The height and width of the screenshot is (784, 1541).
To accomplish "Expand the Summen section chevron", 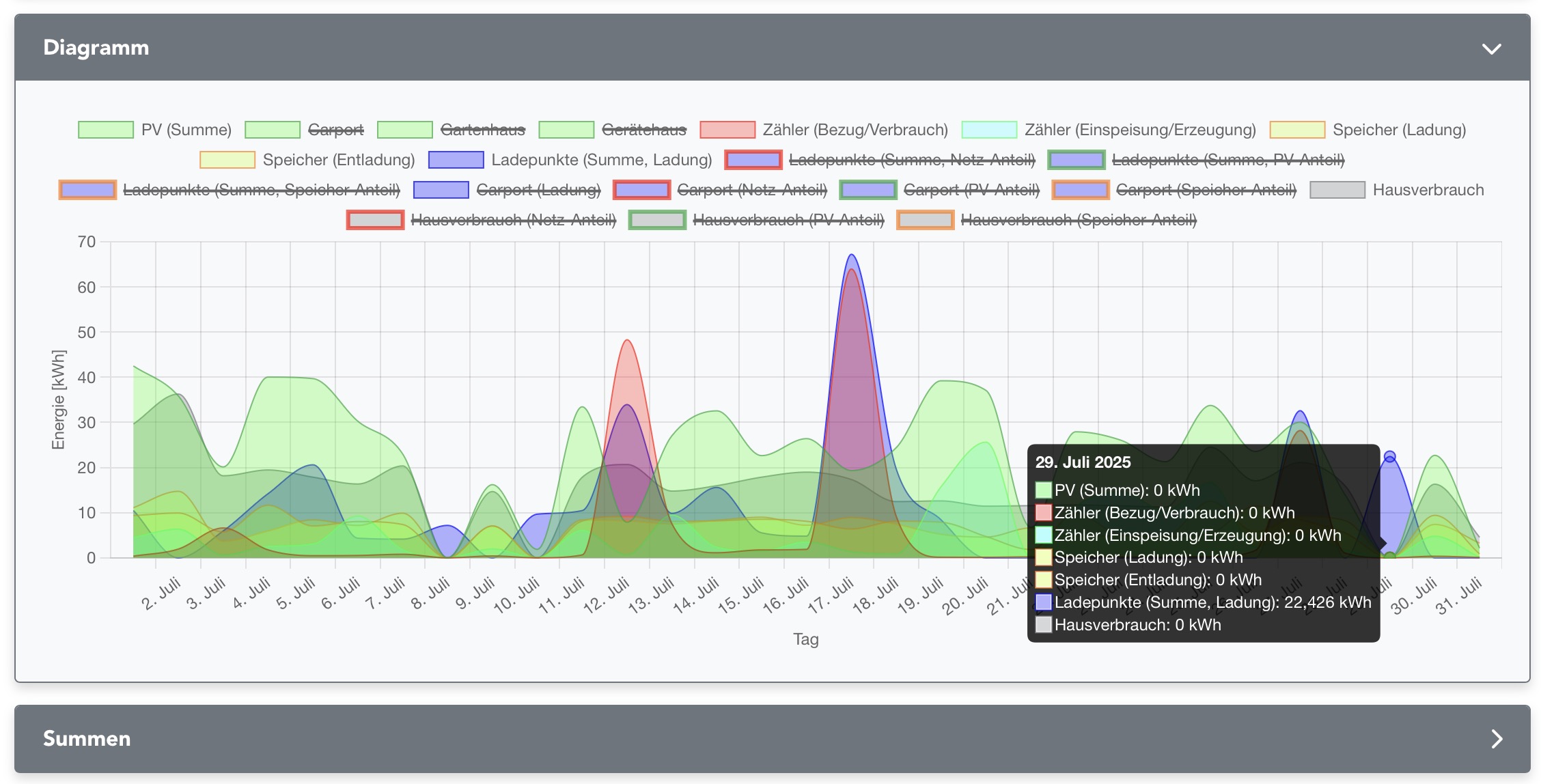I will [x=1496, y=739].
